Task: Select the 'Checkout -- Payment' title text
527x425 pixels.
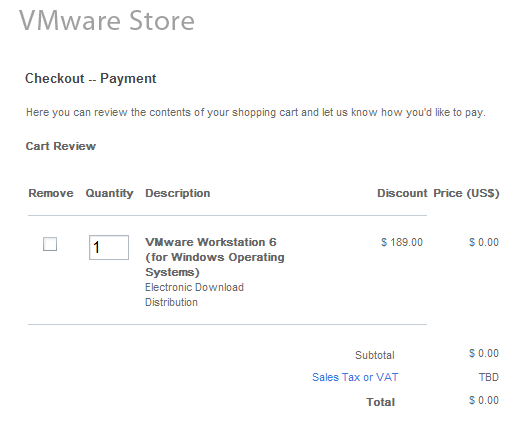Action: pyautogui.click(x=90, y=79)
